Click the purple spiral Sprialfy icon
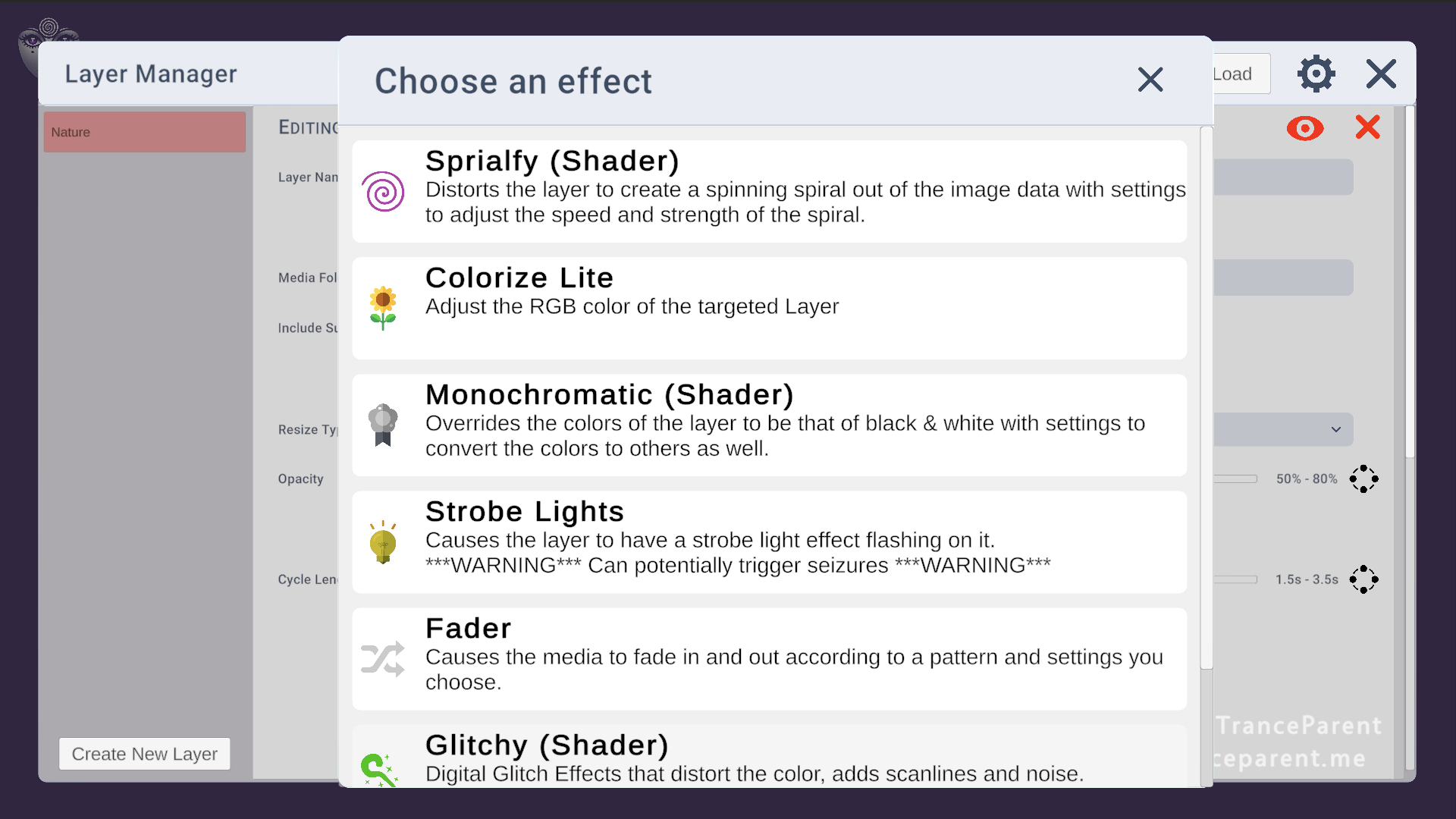1456x819 pixels. pyautogui.click(x=383, y=191)
